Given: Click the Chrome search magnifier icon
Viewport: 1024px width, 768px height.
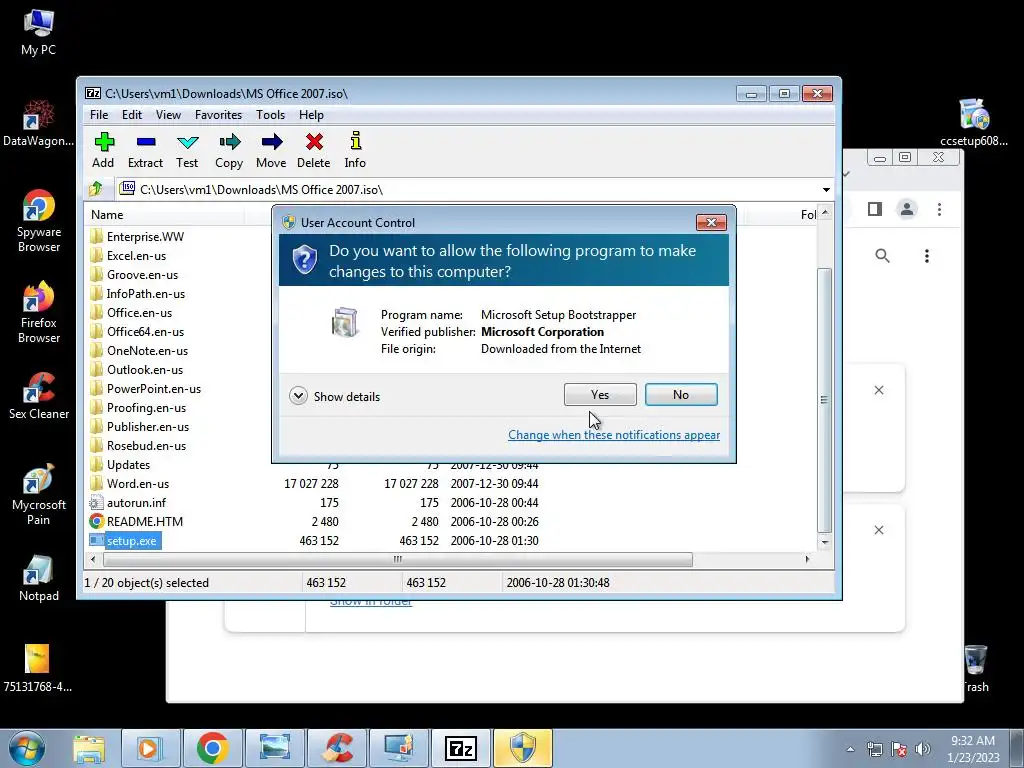Looking at the screenshot, I should [x=882, y=256].
